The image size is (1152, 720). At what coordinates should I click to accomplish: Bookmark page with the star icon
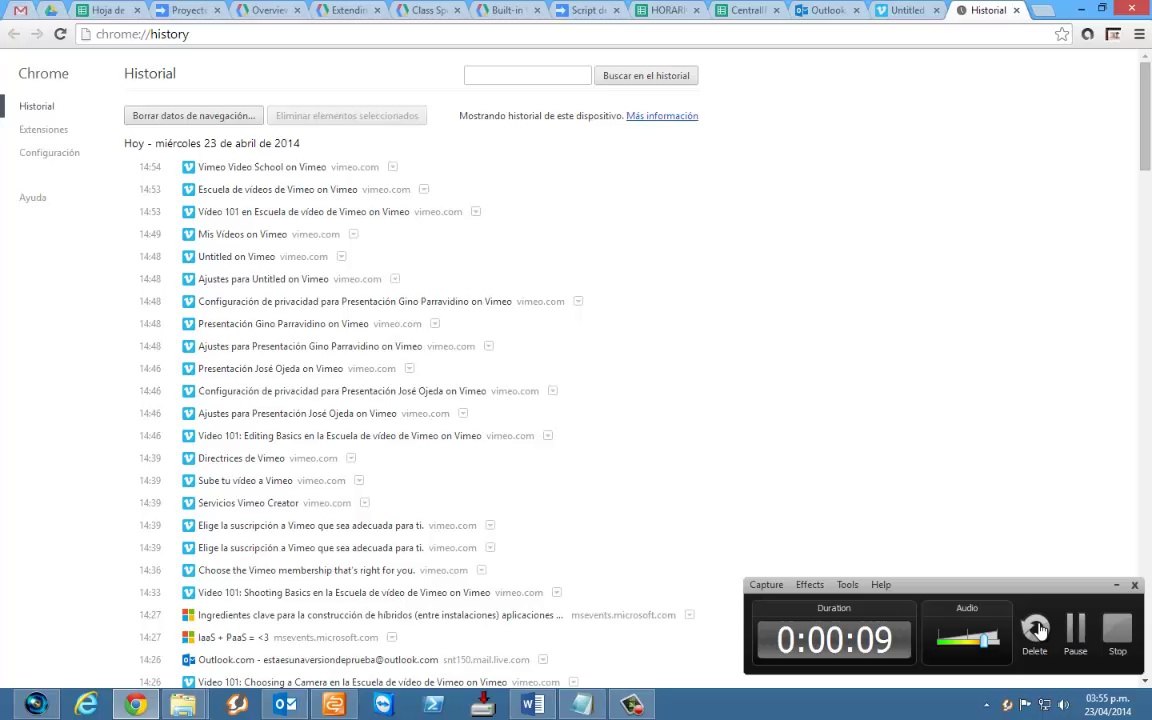(1062, 34)
